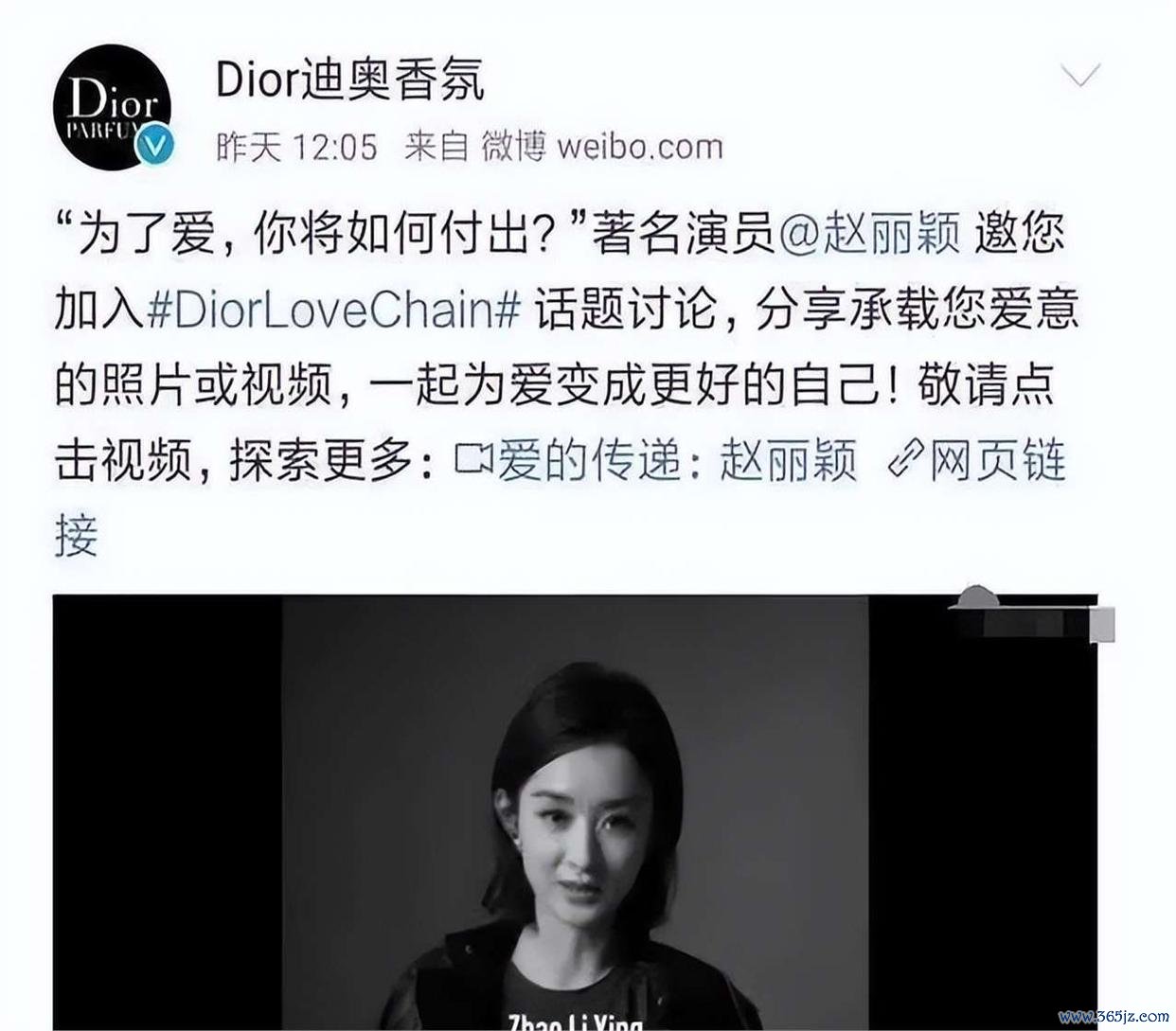Screen dimensions: 1176x1031
Task: Open the 爱的传递:赵丽颖 video link
Action: [x=676, y=460]
